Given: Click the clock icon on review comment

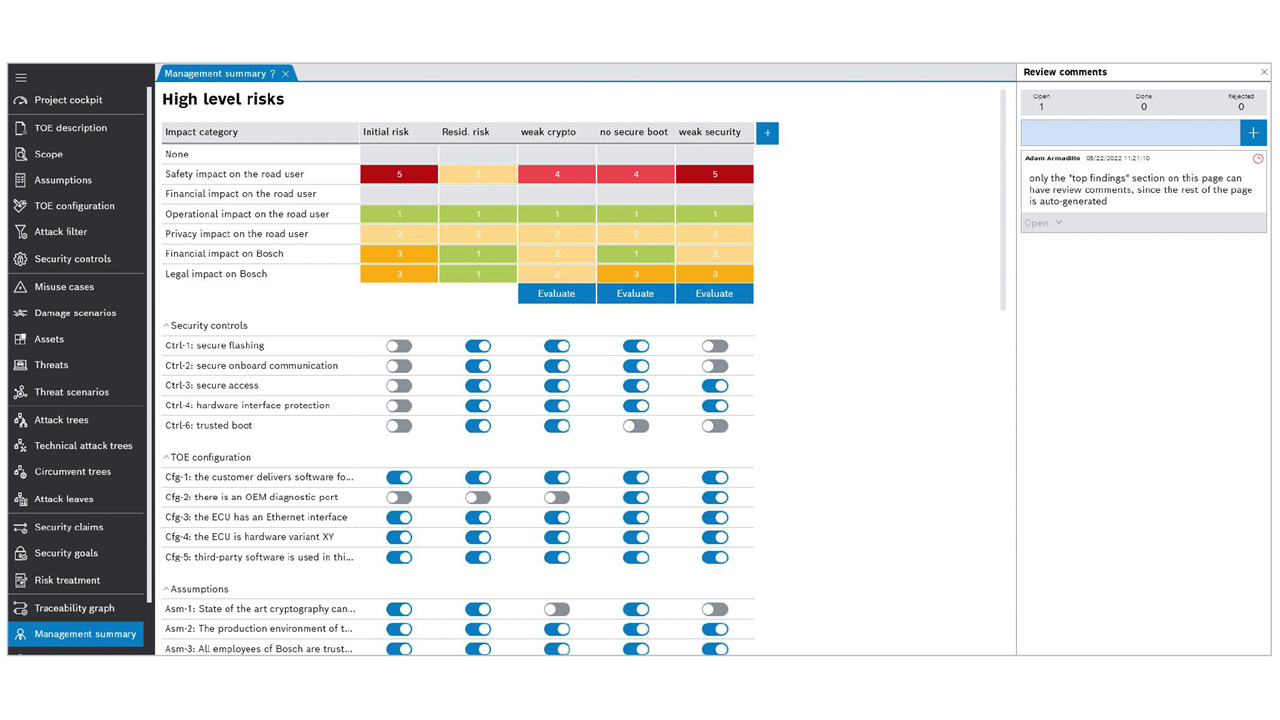Looking at the screenshot, I should tap(1258, 159).
